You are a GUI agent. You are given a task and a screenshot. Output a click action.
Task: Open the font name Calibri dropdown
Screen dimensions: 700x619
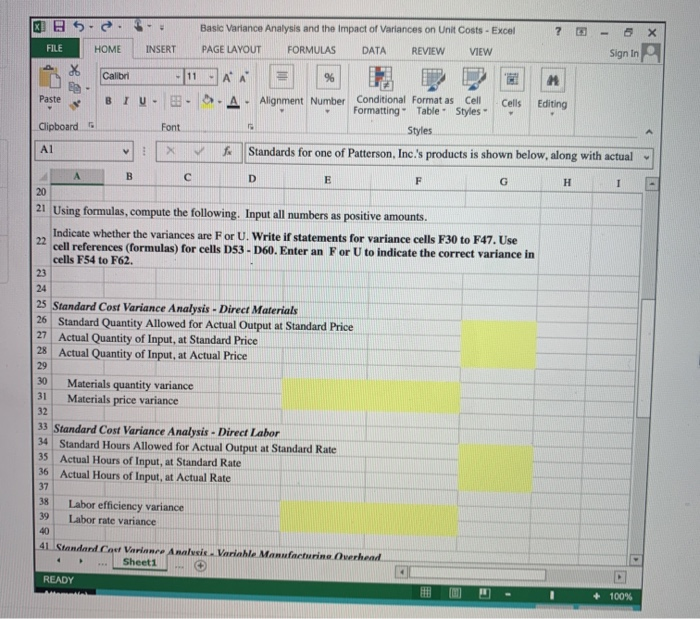(178, 77)
